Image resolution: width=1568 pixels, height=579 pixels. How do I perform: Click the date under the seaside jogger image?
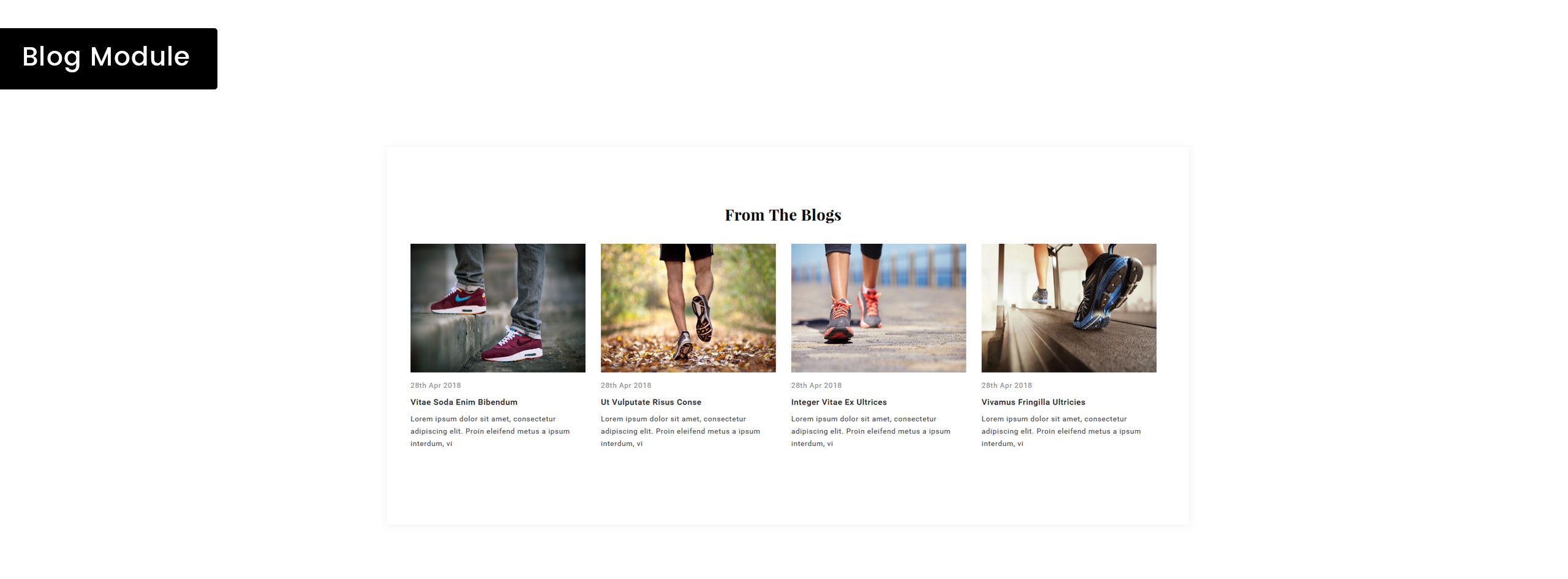pyautogui.click(x=816, y=385)
